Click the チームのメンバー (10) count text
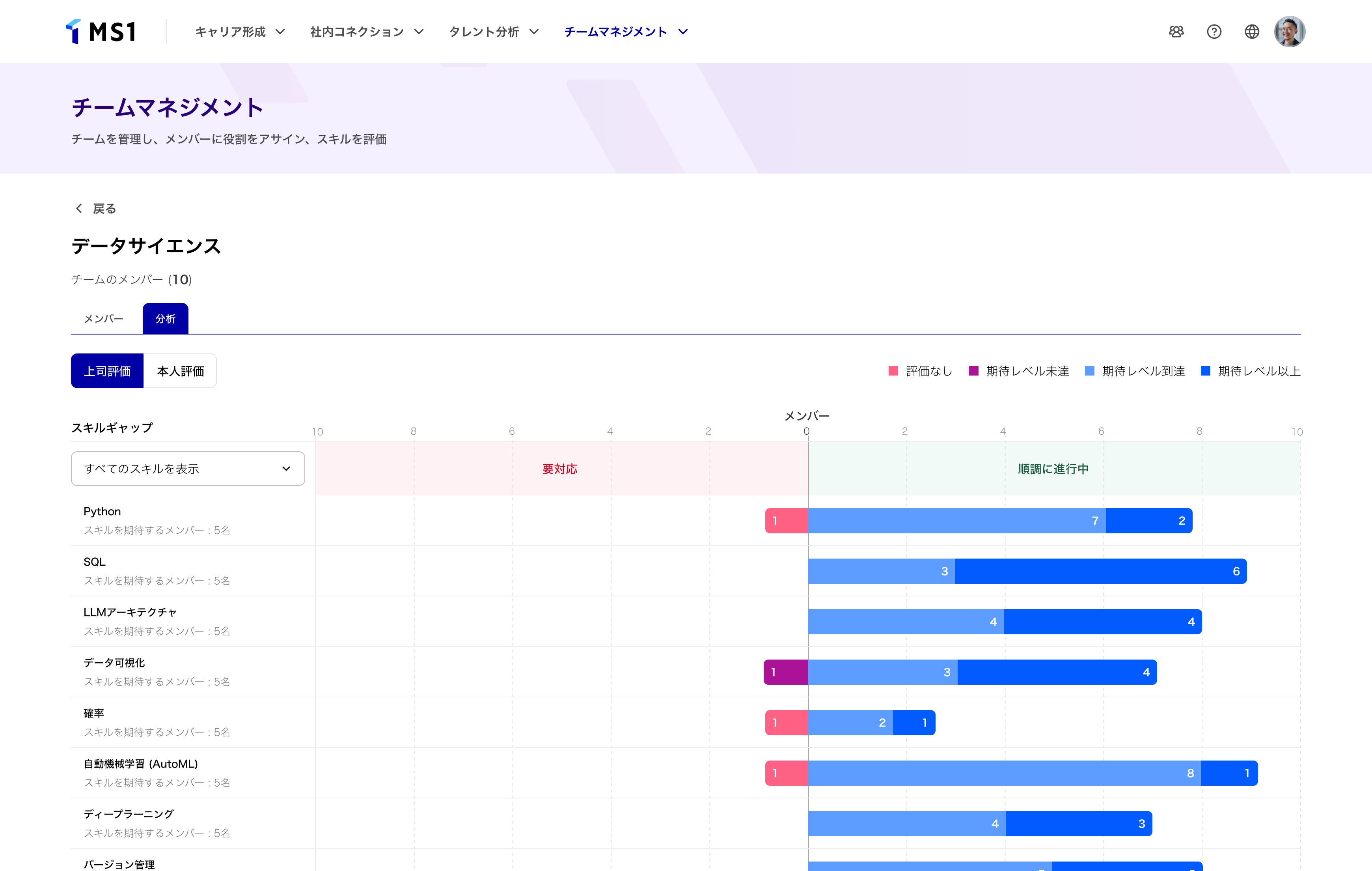 point(132,279)
